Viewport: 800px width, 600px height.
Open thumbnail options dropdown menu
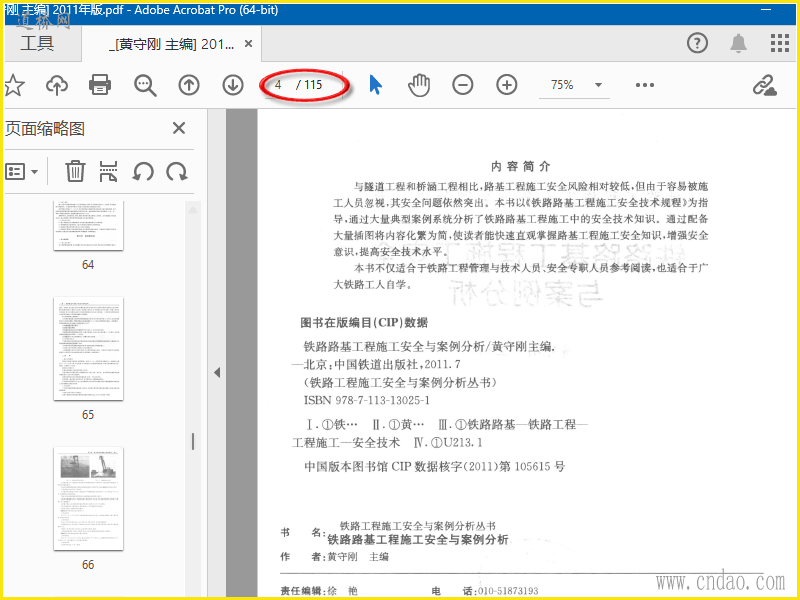[x=22, y=171]
